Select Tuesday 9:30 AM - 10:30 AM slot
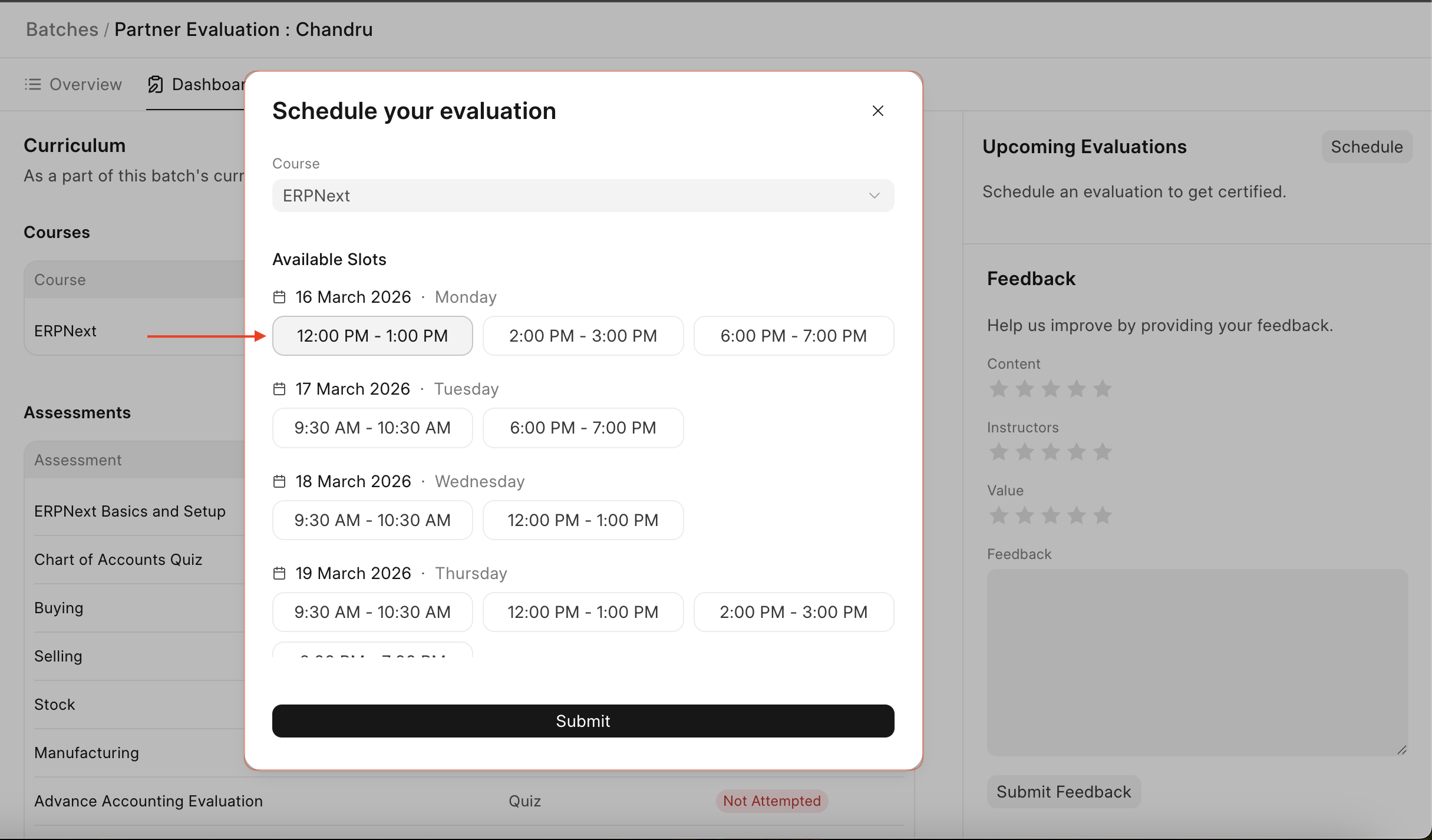1432x840 pixels. (372, 428)
